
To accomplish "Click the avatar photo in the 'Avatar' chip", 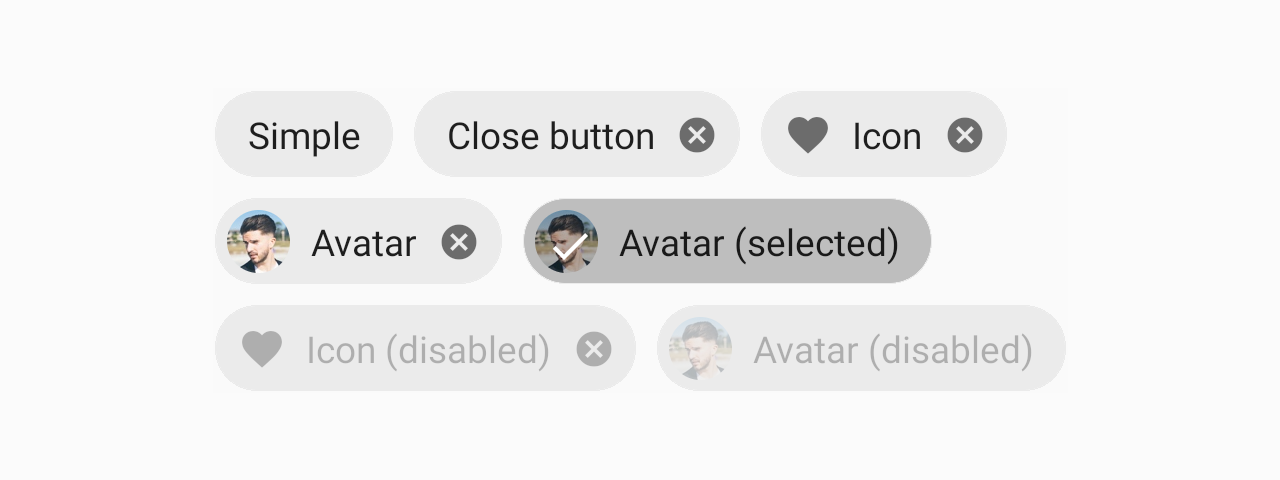I will [x=259, y=242].
